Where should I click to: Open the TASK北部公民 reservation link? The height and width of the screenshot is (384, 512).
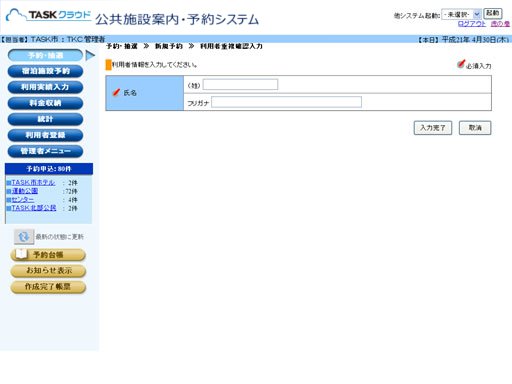coord(34,208)
